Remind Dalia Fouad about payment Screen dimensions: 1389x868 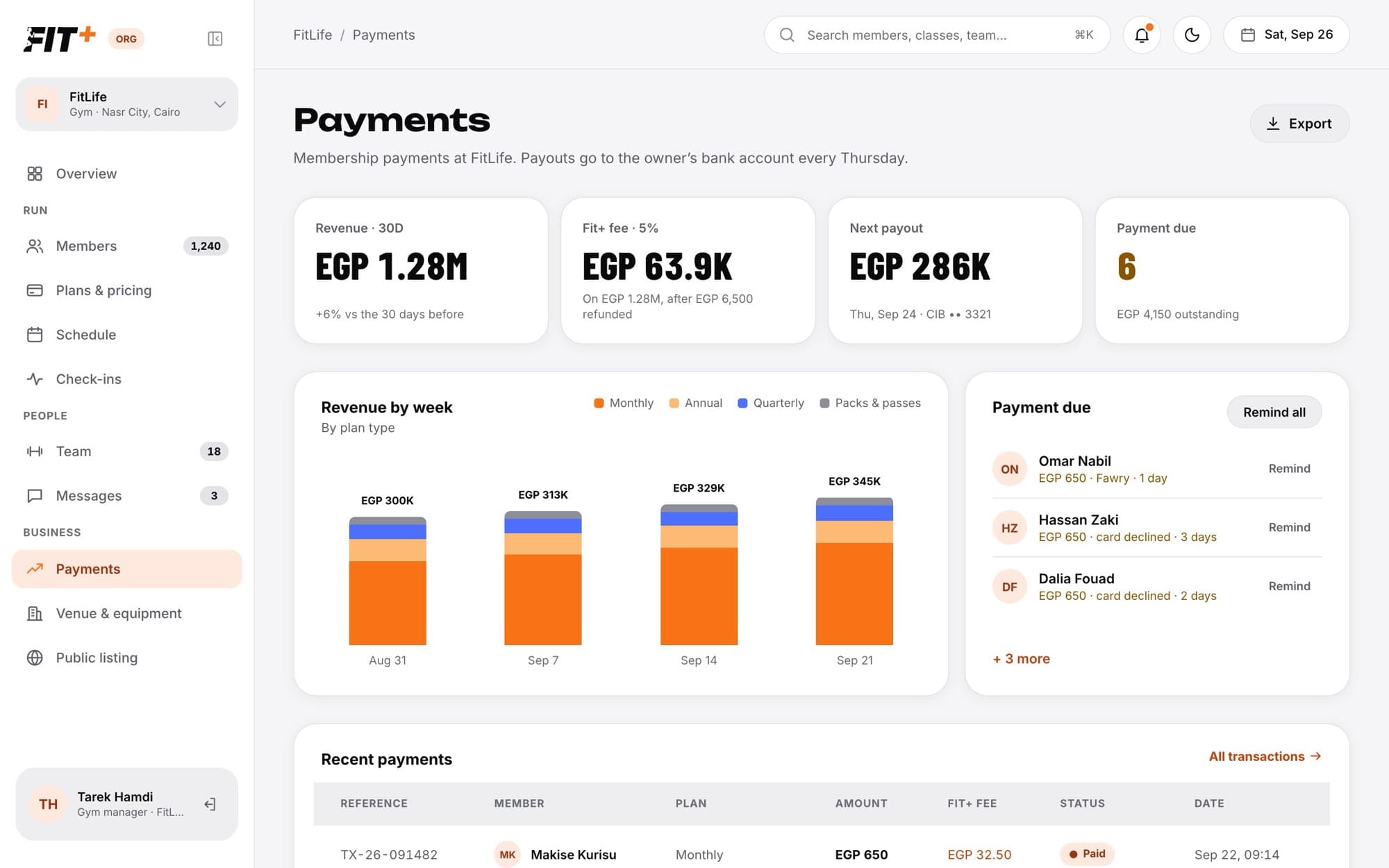(x=1289, y=587)
